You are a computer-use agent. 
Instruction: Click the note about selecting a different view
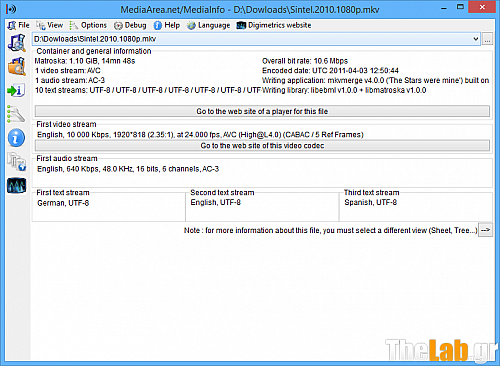coord(330,230)
